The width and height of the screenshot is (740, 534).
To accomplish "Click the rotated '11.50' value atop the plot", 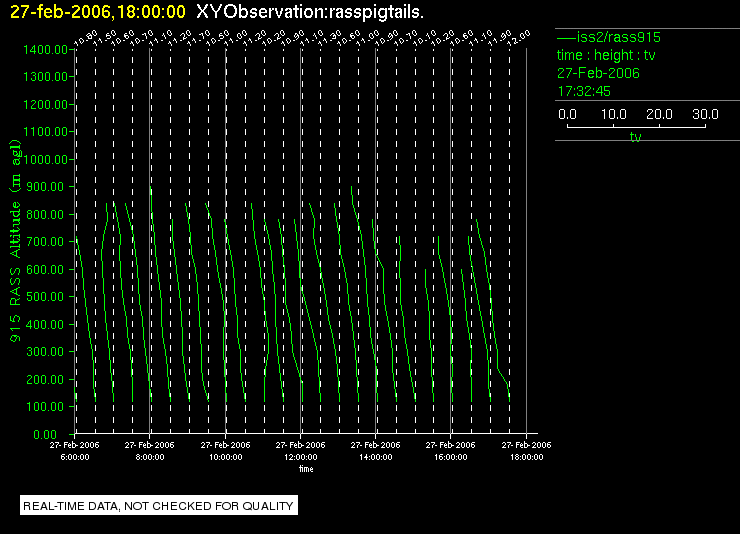I will click(105, 38).
